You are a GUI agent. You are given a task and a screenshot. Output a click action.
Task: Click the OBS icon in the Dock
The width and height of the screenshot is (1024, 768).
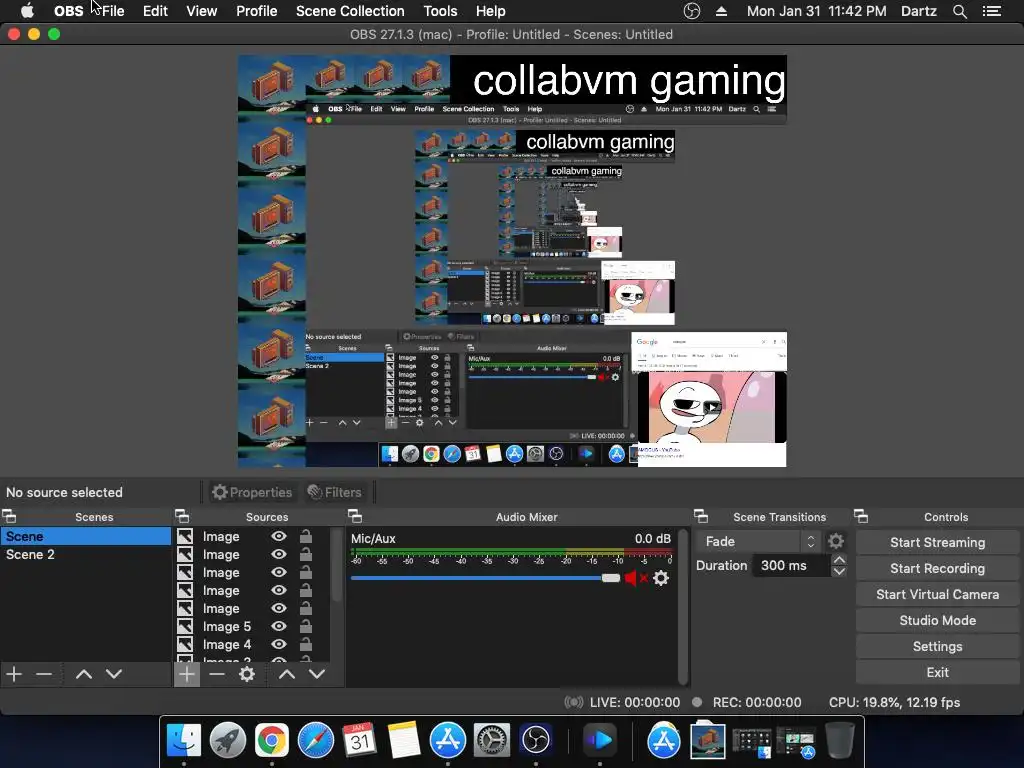click(536, 740)
